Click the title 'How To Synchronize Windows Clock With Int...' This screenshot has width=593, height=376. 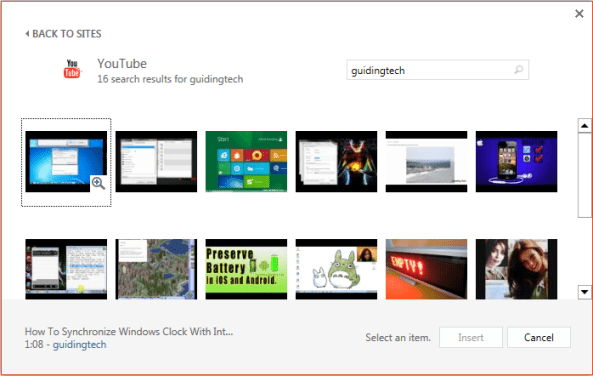tap(129, 331)
